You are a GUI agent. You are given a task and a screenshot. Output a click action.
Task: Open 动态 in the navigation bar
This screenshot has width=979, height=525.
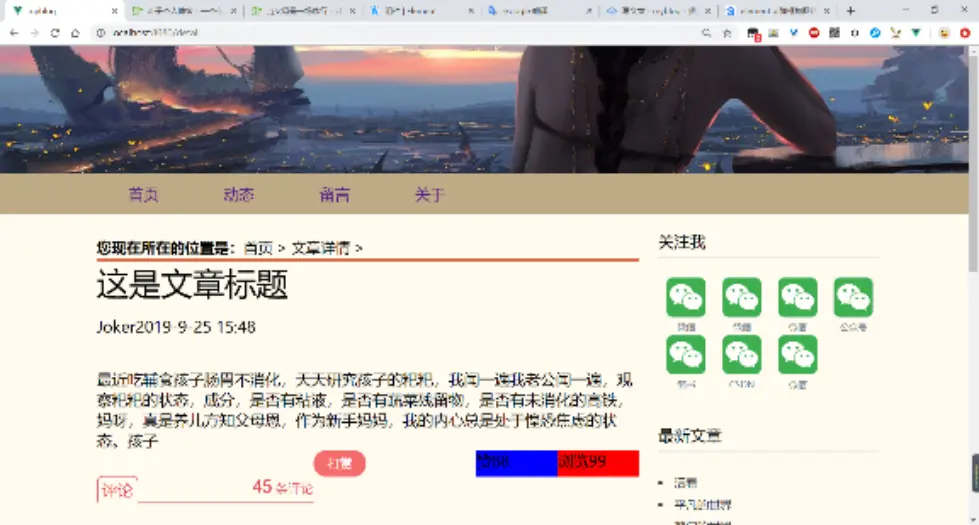[x=239, y=195]
